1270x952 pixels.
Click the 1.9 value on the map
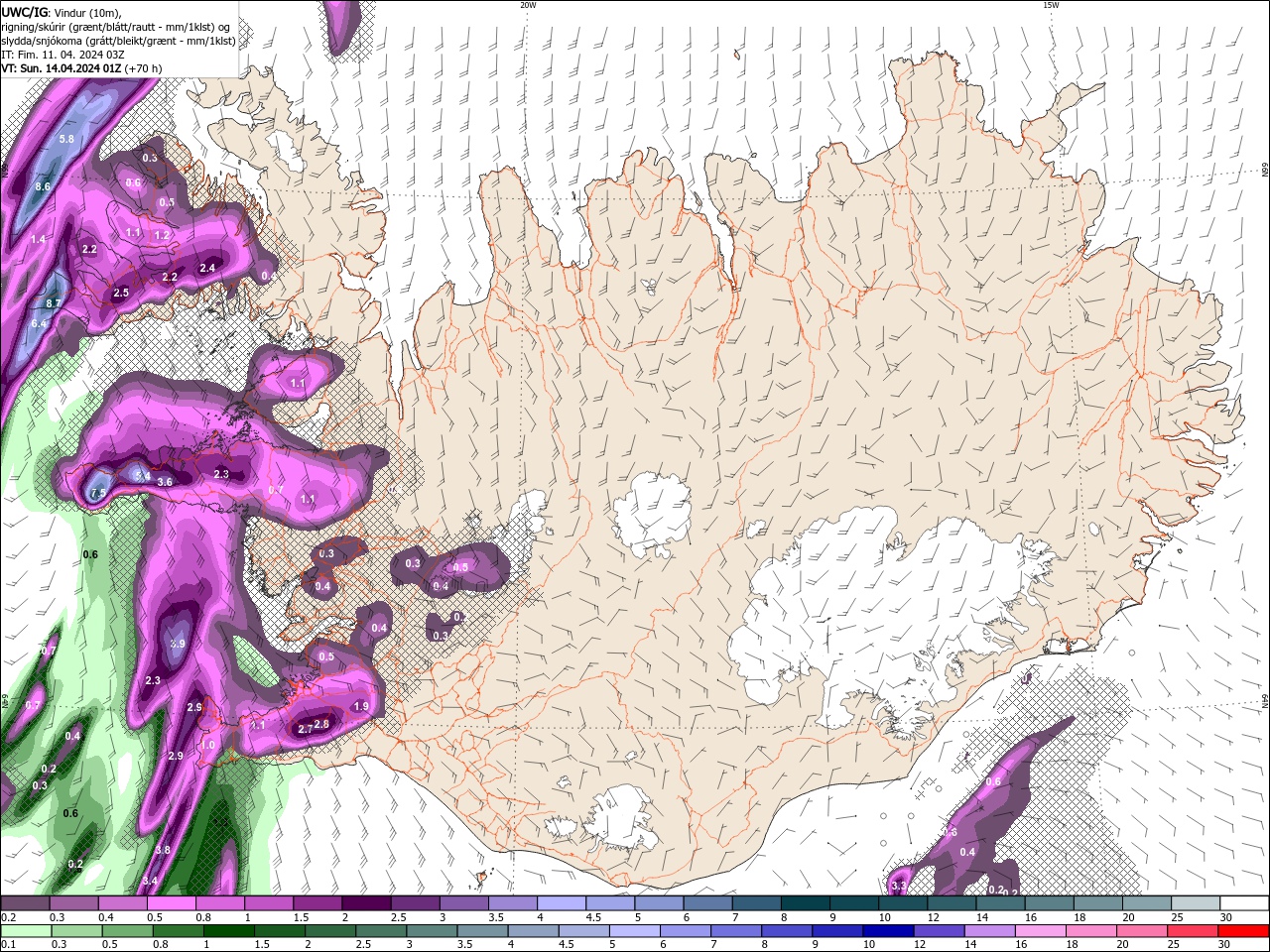pyautogui.click(x=361, y=706)
